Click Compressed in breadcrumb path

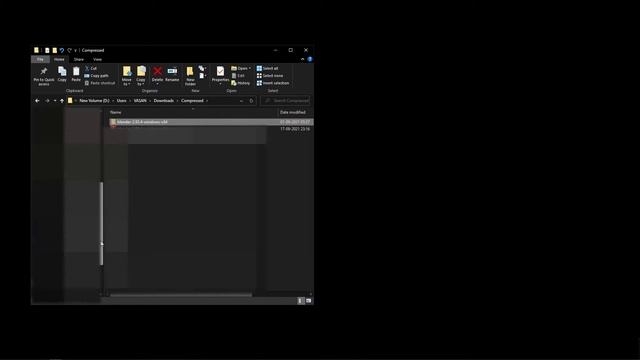pyautogui.click(x=192, y=100)
